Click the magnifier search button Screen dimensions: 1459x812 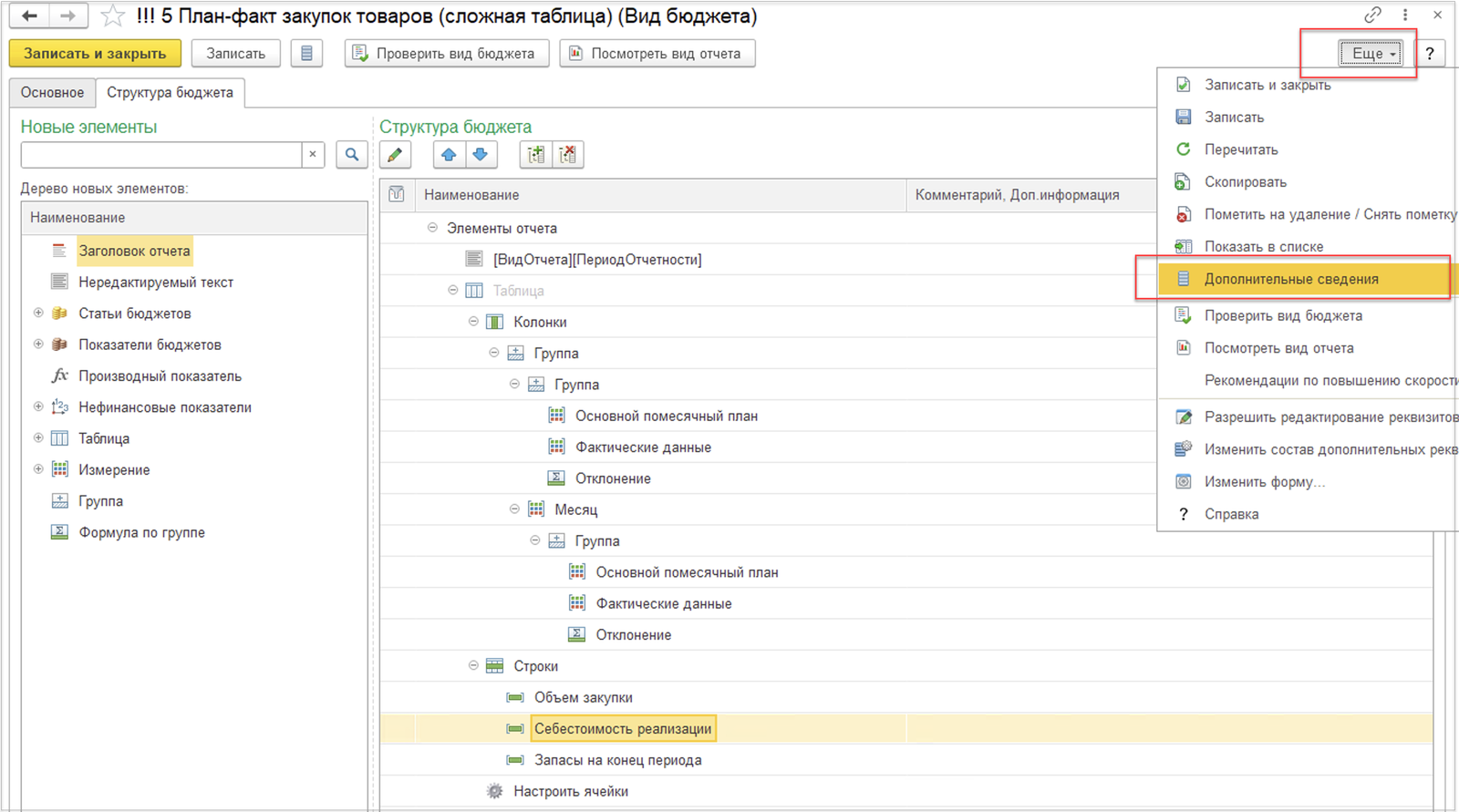tap(352, 155)
